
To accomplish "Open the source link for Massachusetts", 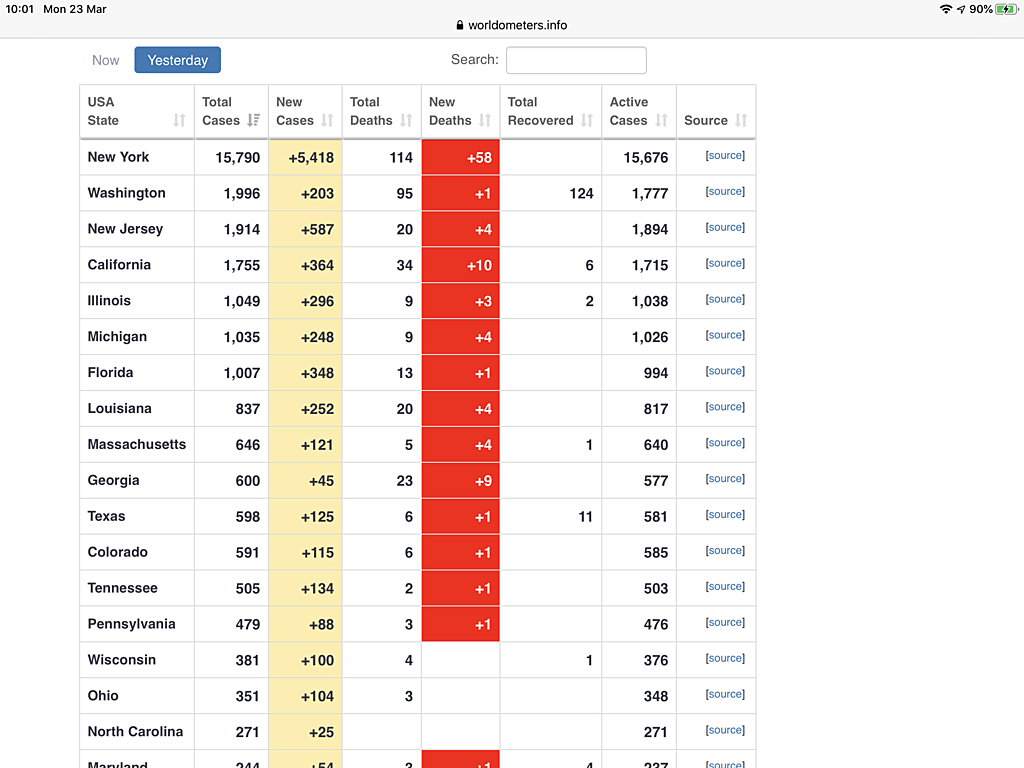I will point(725,443).
